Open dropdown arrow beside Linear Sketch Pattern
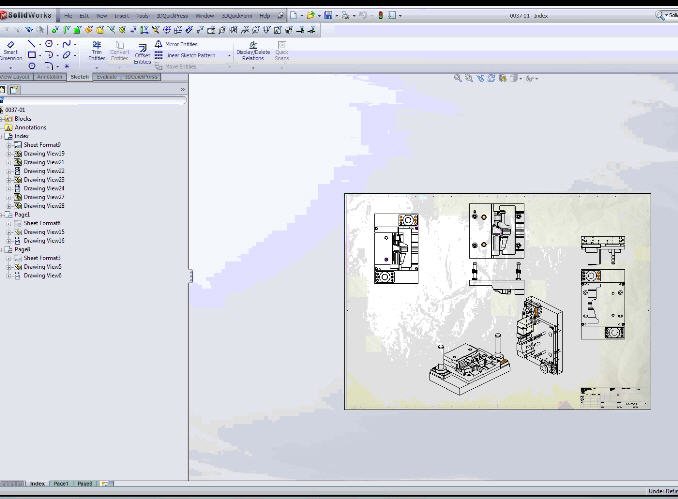The height and width of the screenshot is (499, 678). point(229,55)
